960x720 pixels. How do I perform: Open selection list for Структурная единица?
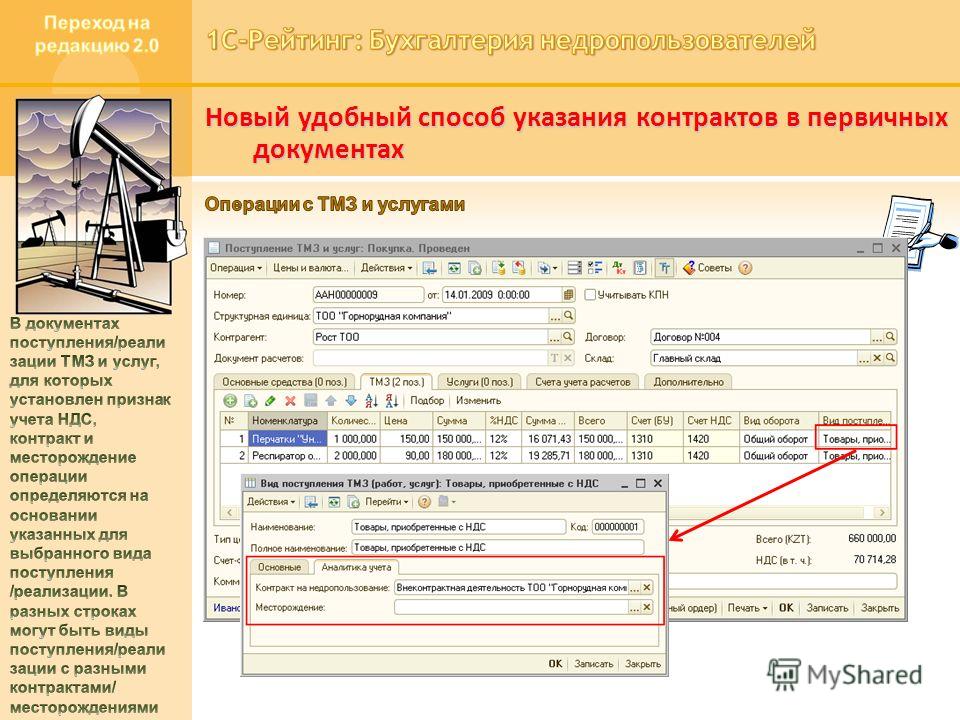coord(555,316)
